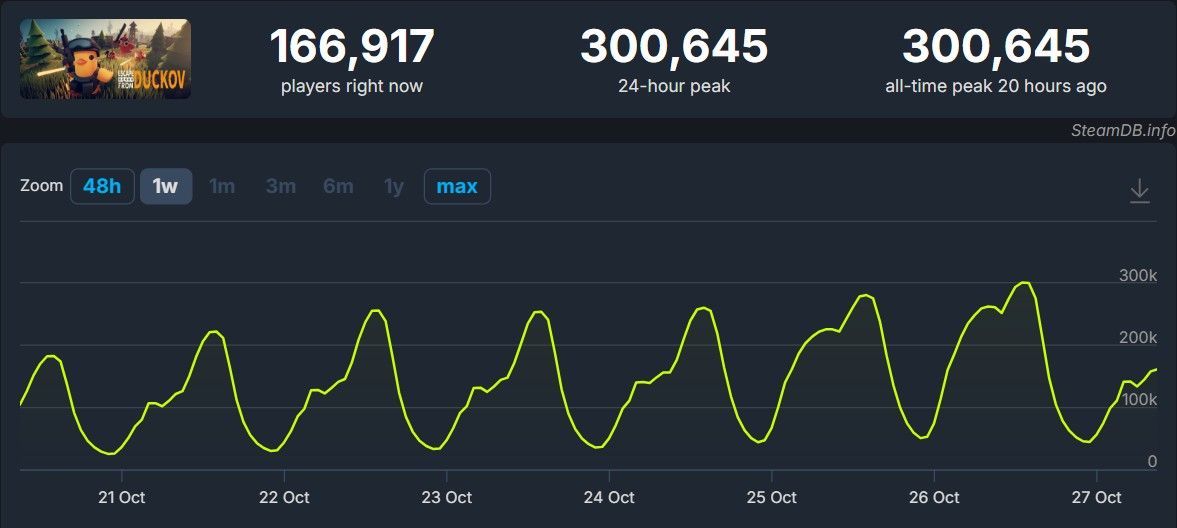1177x528 pixels.
Task: Open the SteamDB.info watermark link
Action: tap(1122, 130)
